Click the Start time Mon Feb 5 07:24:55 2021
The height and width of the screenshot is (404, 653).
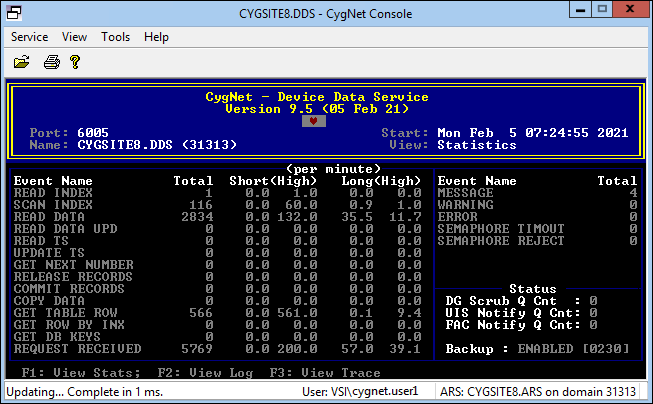(x=533, y=133)
